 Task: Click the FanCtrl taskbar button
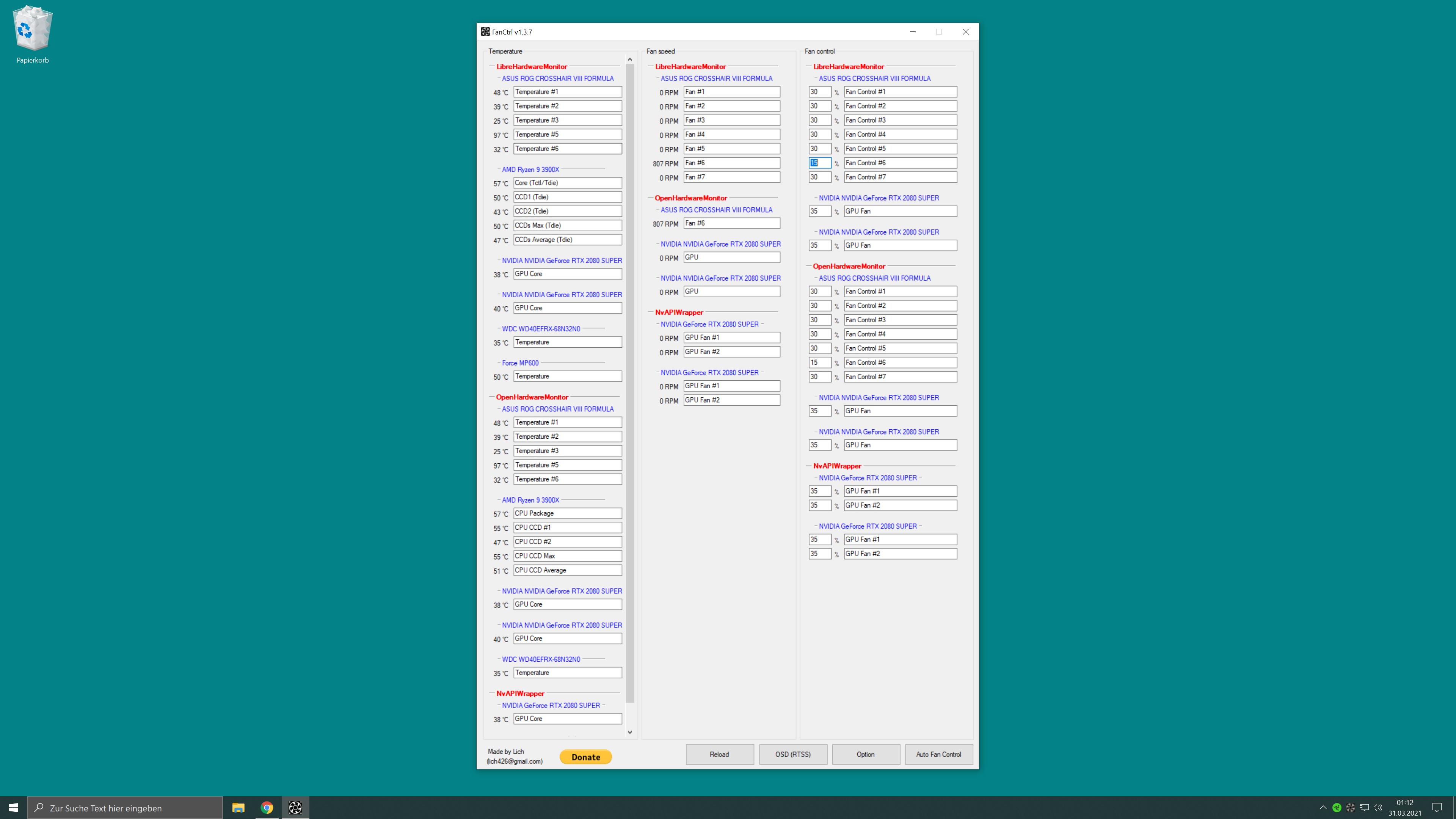tap(295, 808)
